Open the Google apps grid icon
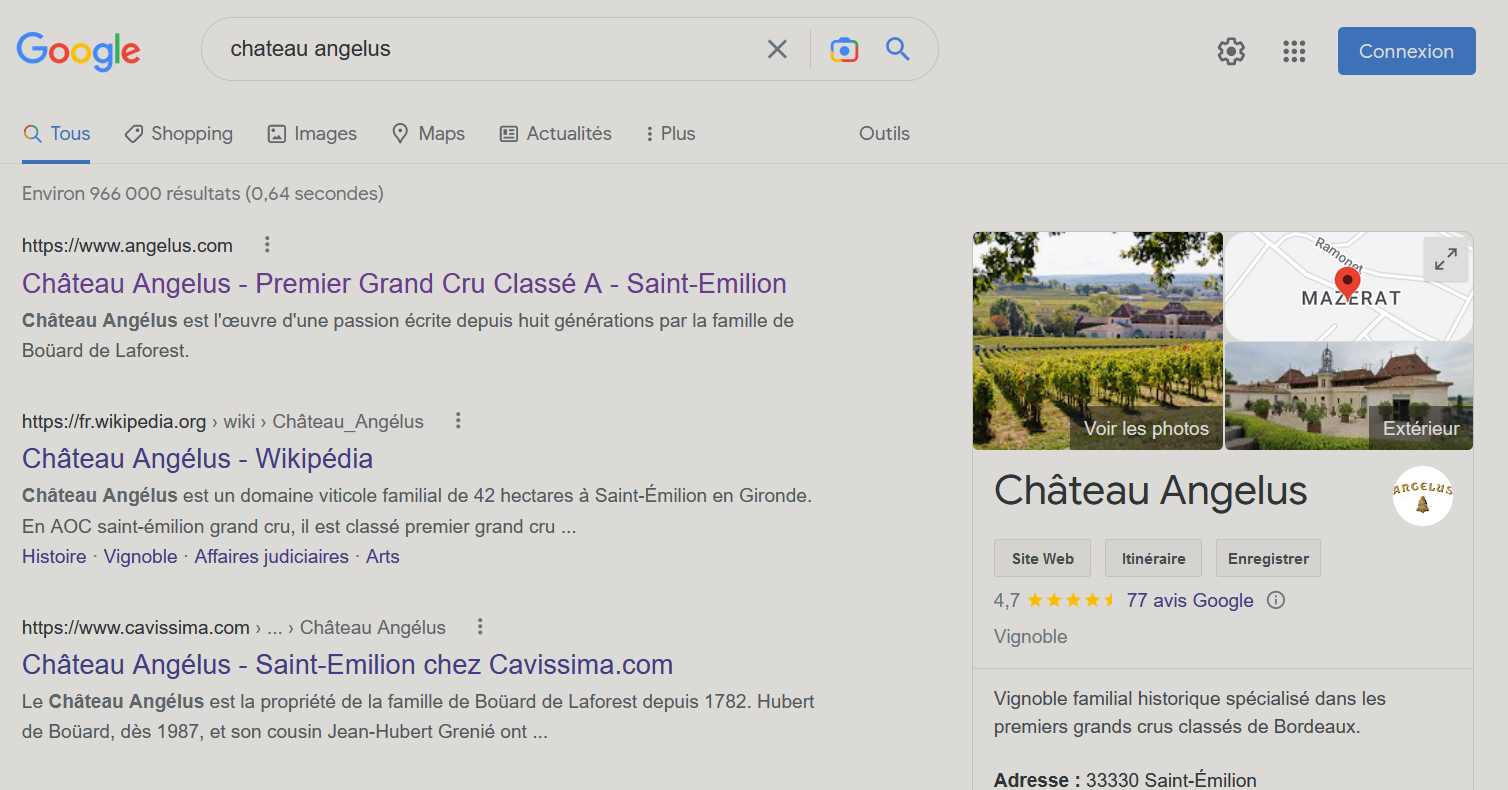The image size is (1508, 790). point(1294,51)
